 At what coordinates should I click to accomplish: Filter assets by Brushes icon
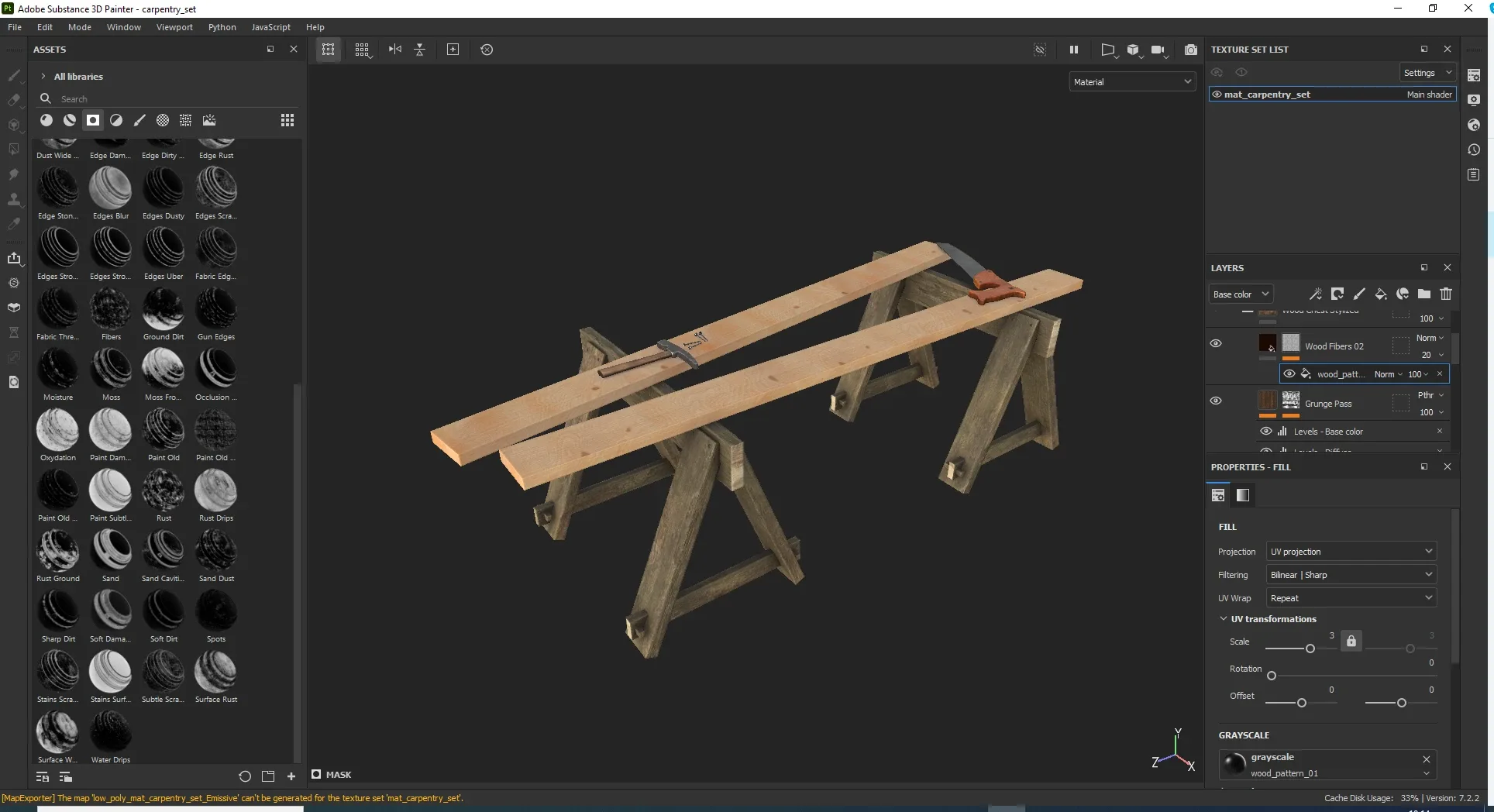point(139,120)
